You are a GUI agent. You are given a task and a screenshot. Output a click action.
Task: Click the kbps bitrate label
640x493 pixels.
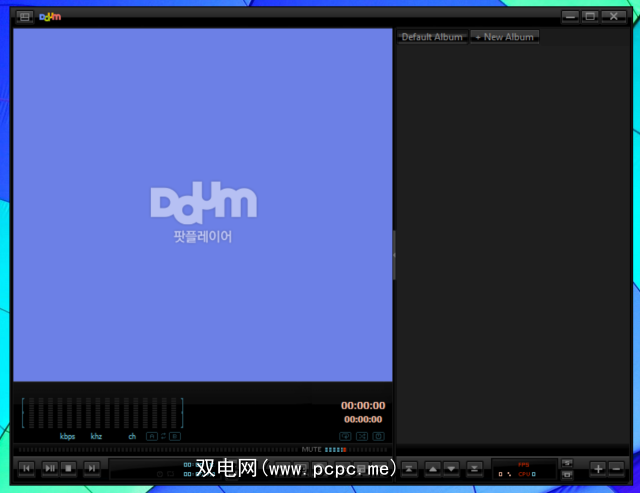coord(67,436)
